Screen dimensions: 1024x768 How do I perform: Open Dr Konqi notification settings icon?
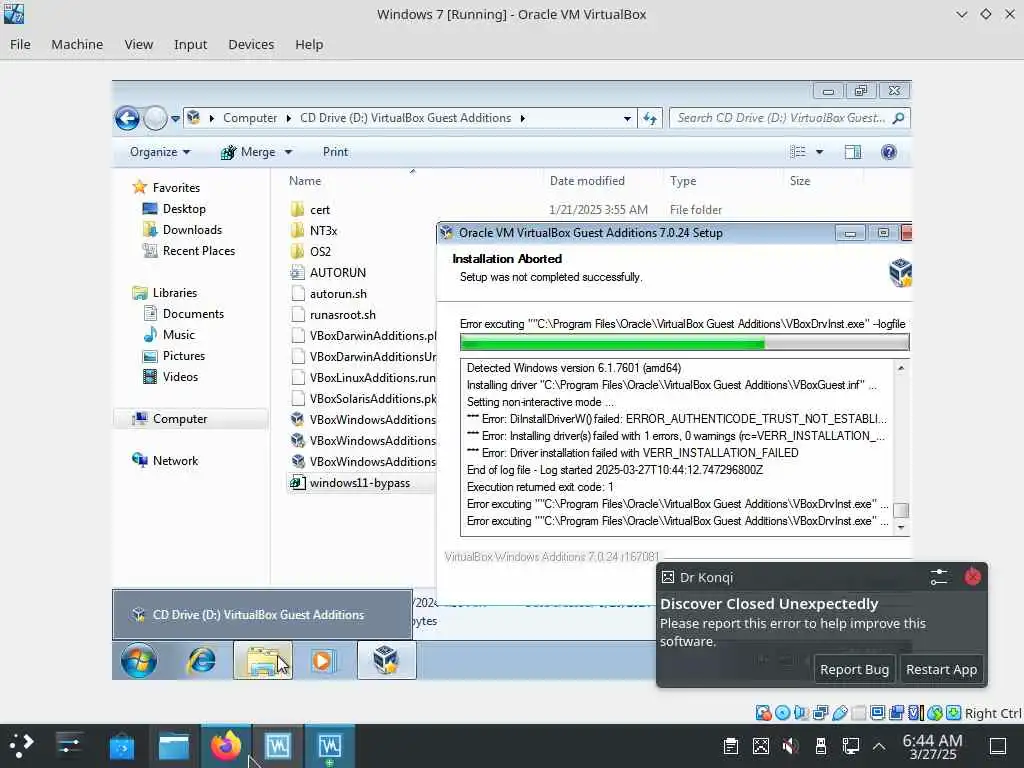(x=938, y=577)
